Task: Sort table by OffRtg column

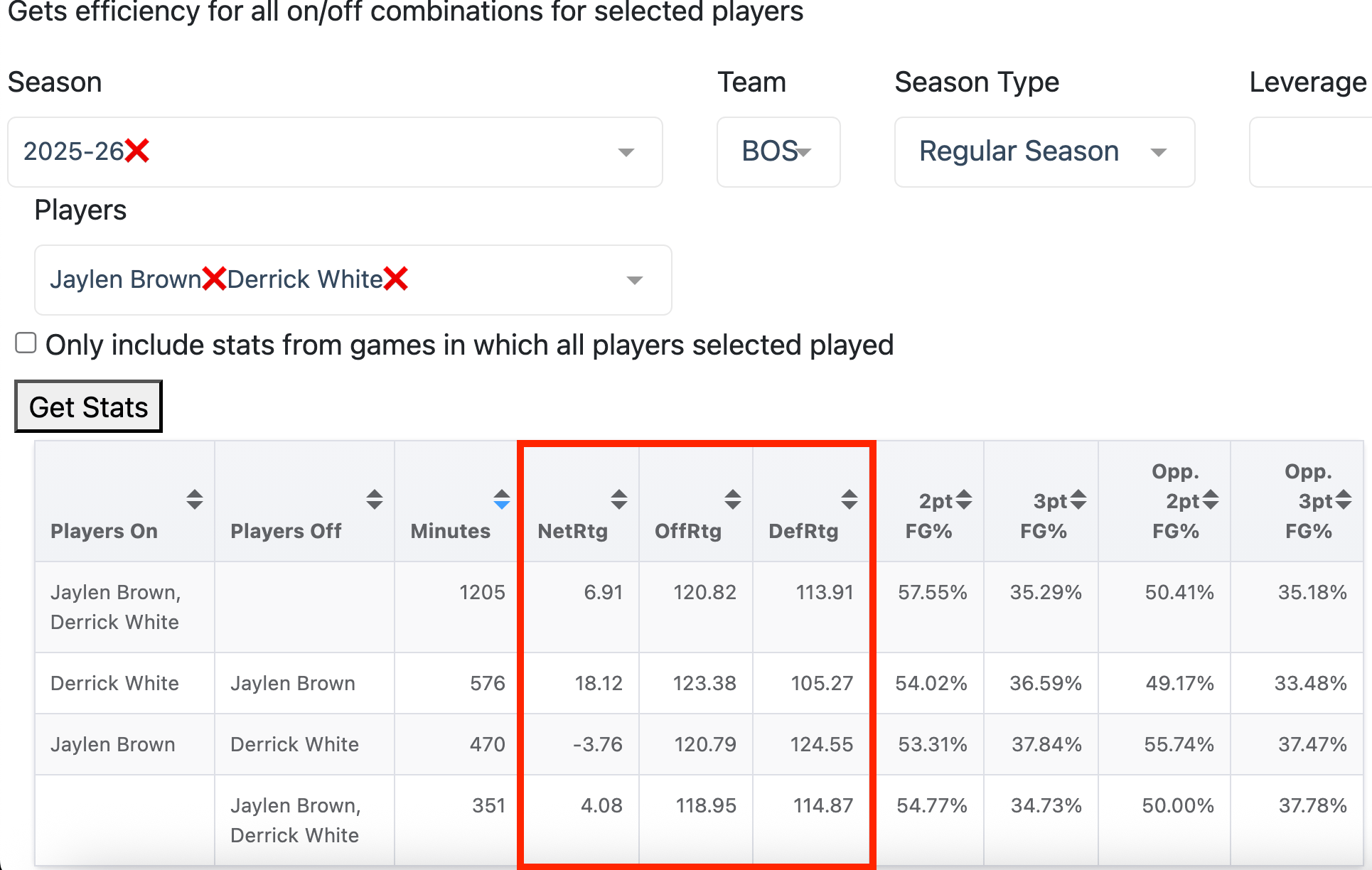Action: coord(733,500)
